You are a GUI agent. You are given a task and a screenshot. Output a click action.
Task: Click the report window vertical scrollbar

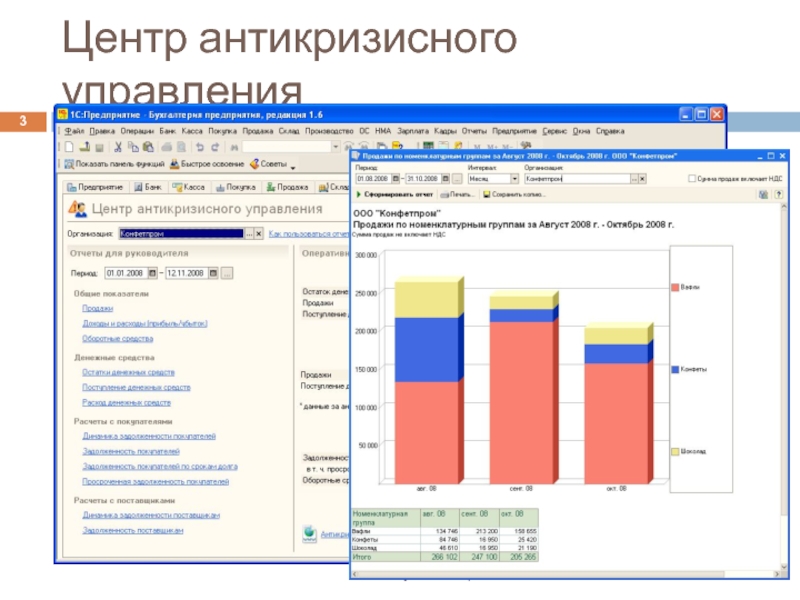785,386
